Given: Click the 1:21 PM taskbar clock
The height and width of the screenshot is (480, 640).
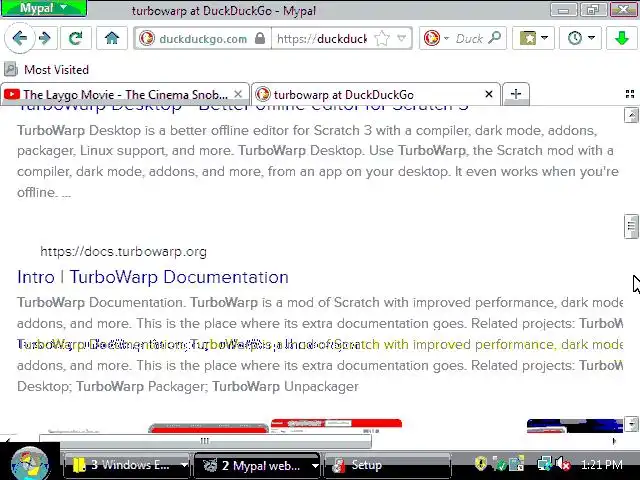Looking at the screenshot, I should [602, 464].
